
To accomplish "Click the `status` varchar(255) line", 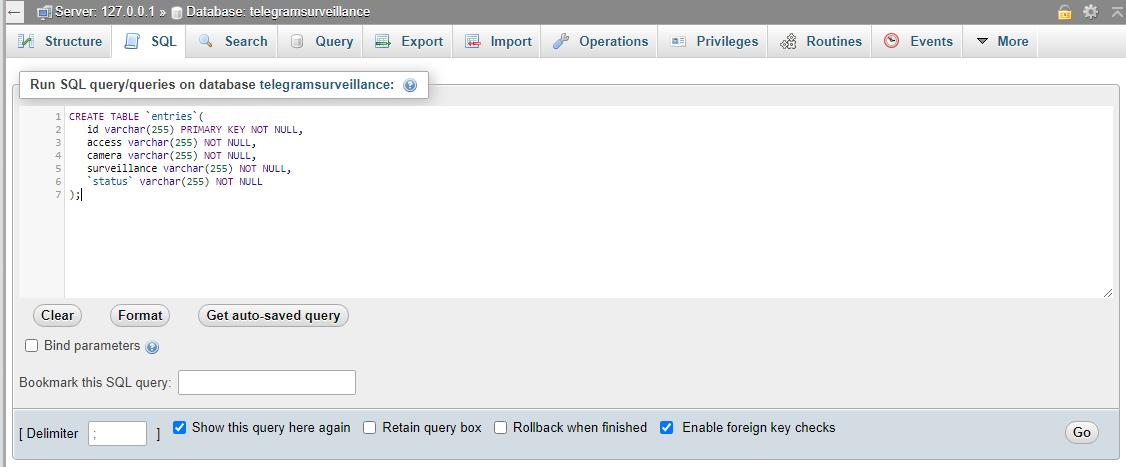I will click(x=175, y=182).
